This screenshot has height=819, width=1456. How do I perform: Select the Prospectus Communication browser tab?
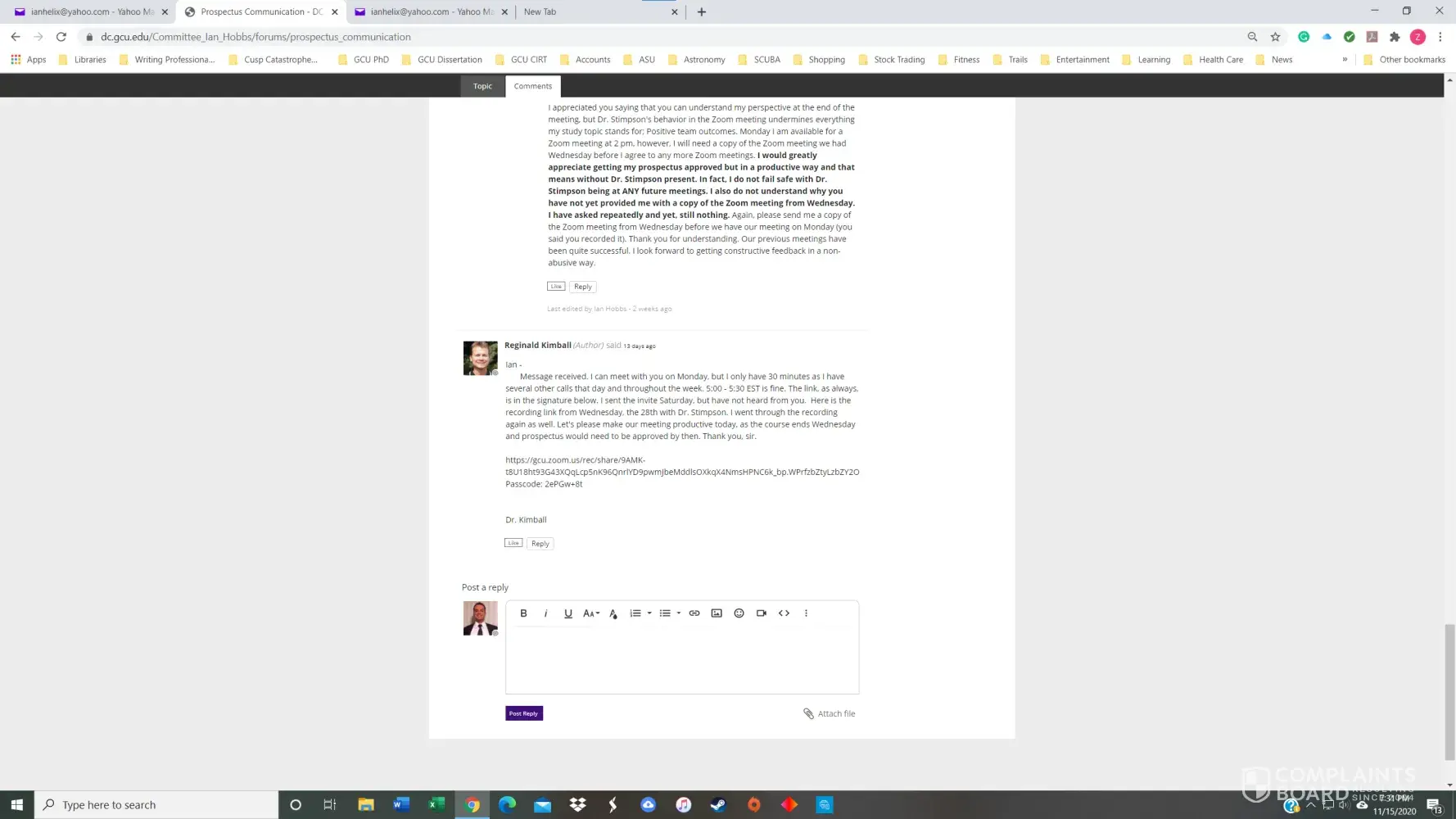click(261, 12)
